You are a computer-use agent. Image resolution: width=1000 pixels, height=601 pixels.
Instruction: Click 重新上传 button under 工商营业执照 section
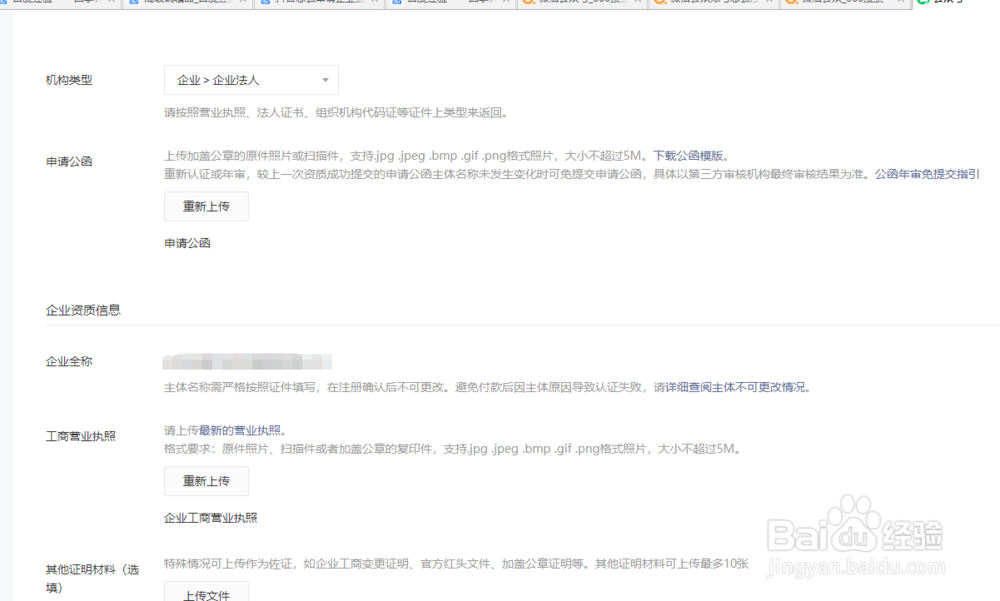(206, 481)
